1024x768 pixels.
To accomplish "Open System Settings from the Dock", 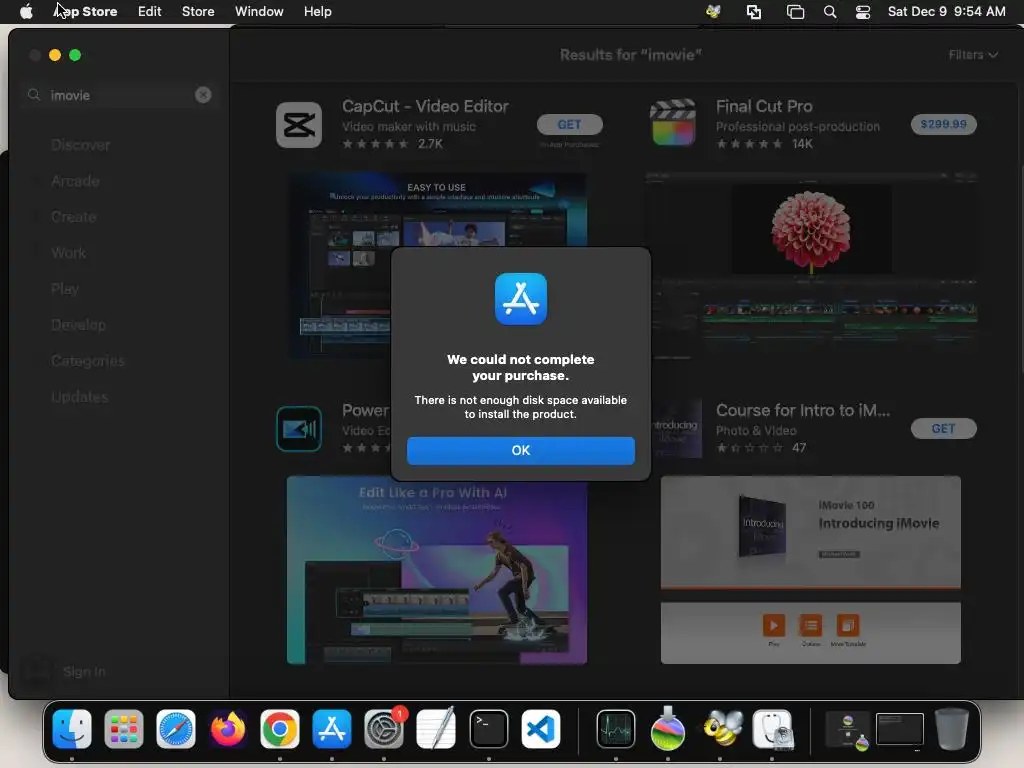I will point(384,729).
